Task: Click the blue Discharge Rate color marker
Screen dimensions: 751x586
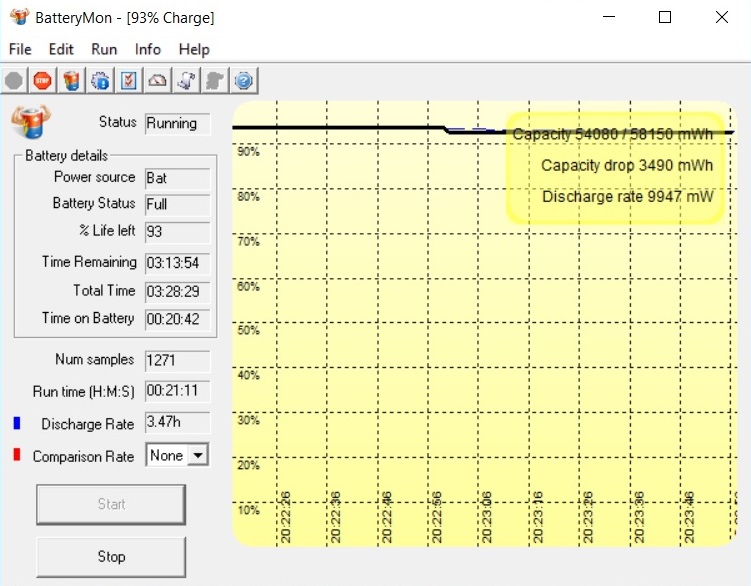Action: [x=17, y=424]
